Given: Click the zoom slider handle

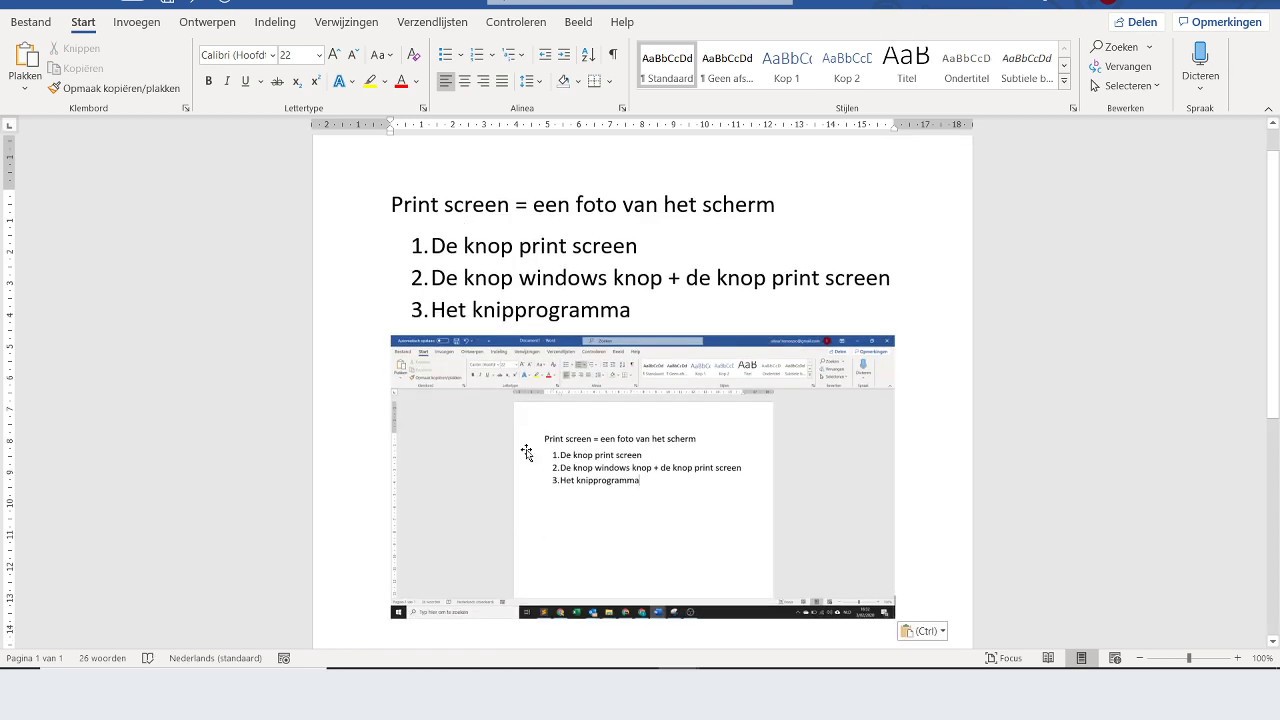Looking at the screenshot, I should pyautogui.click(x=1189, y=658).
